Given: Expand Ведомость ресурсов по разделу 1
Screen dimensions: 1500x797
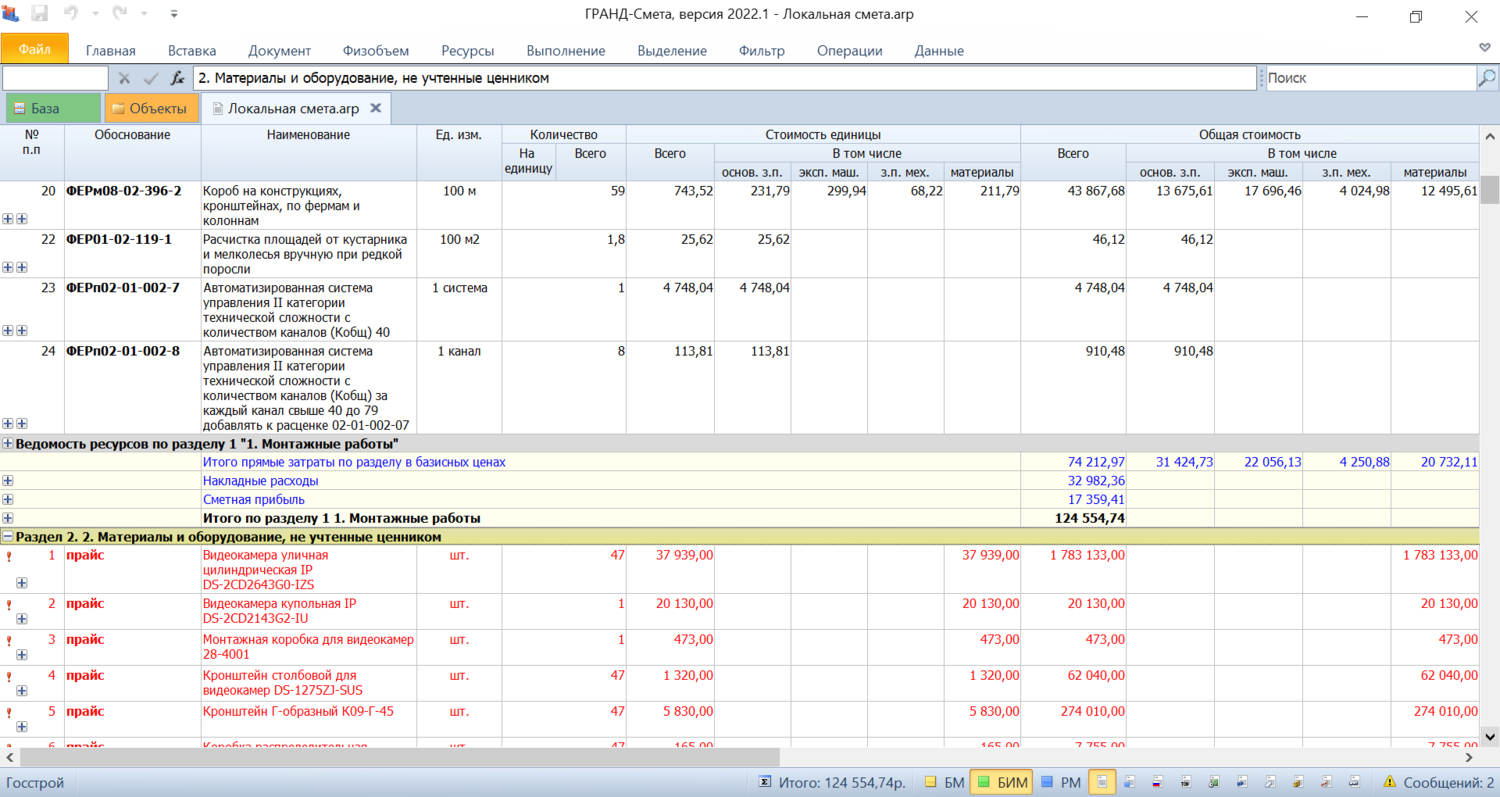Looking at the screenshot, I should [x=8, y=443].
